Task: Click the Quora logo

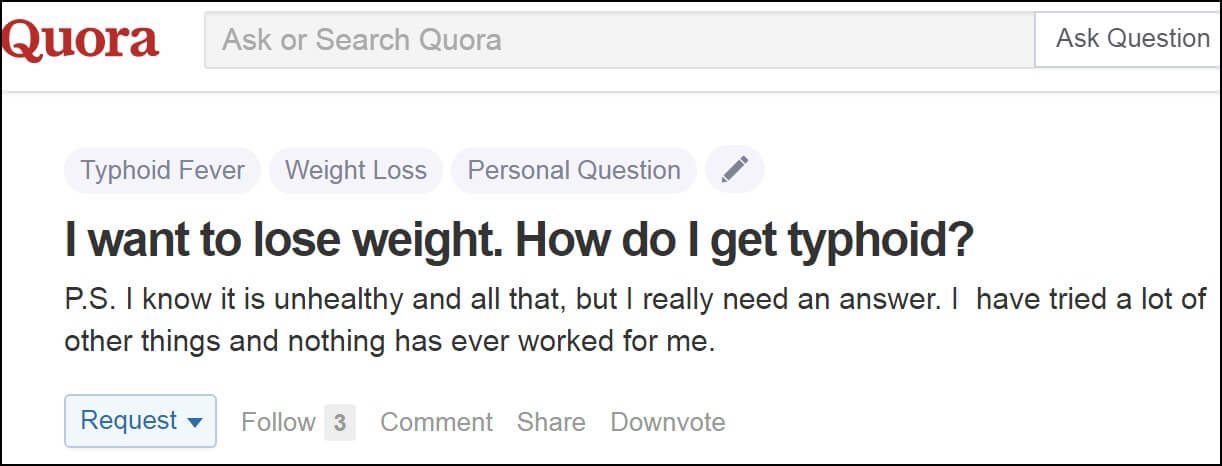Action: [79, 40]
